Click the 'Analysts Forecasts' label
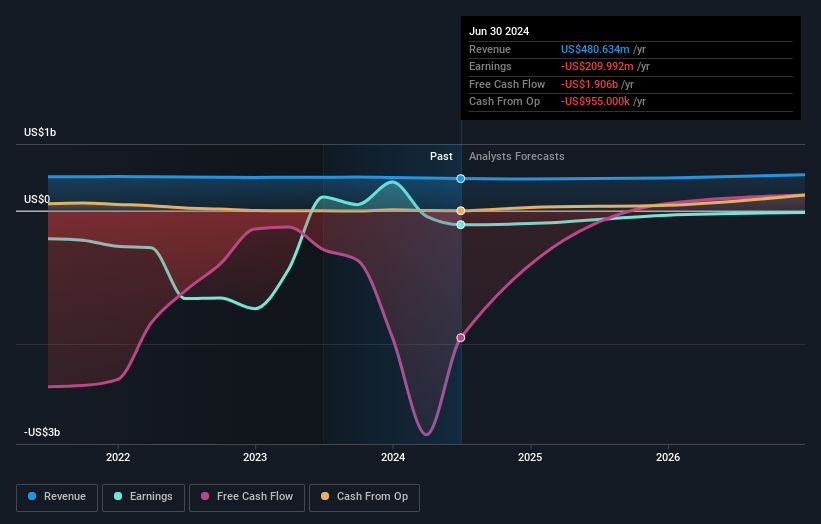Image resolution: width=821 pixels, height=524 pixels. (x=517, y=156)
